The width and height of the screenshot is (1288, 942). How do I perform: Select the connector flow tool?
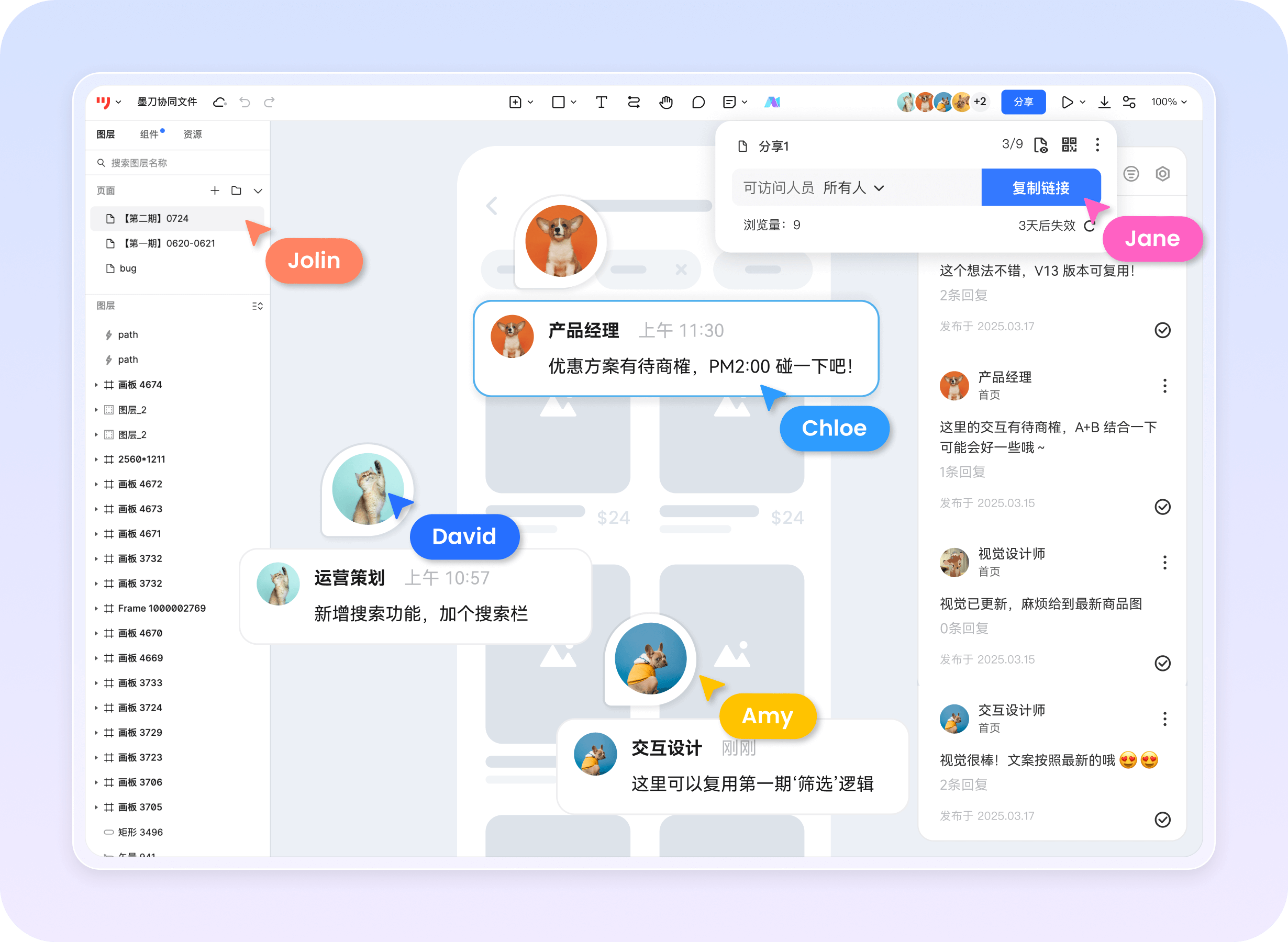pos(634,102)
